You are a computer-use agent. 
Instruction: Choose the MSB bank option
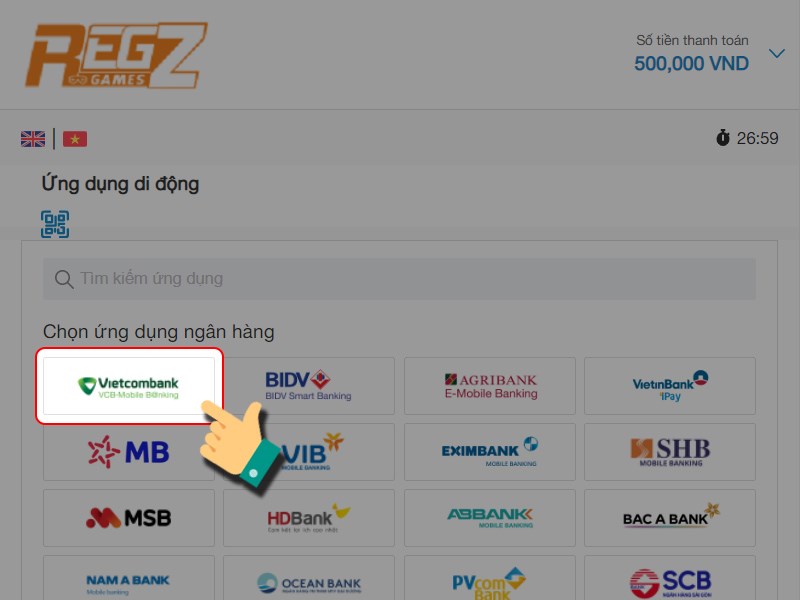tap(129, 518)
